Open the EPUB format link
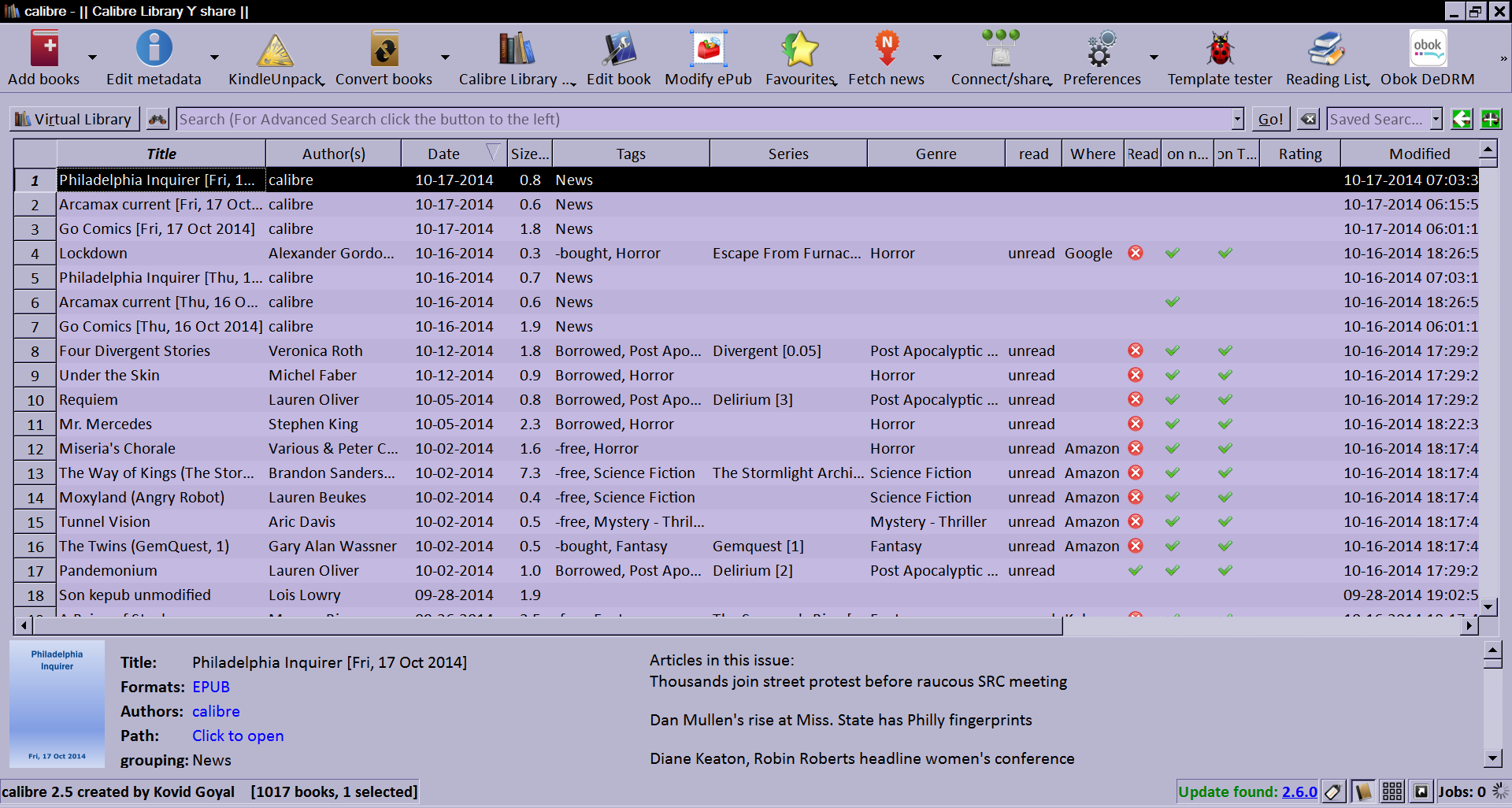Screen dimensions: 1512x808 click(x=211, y=687)
